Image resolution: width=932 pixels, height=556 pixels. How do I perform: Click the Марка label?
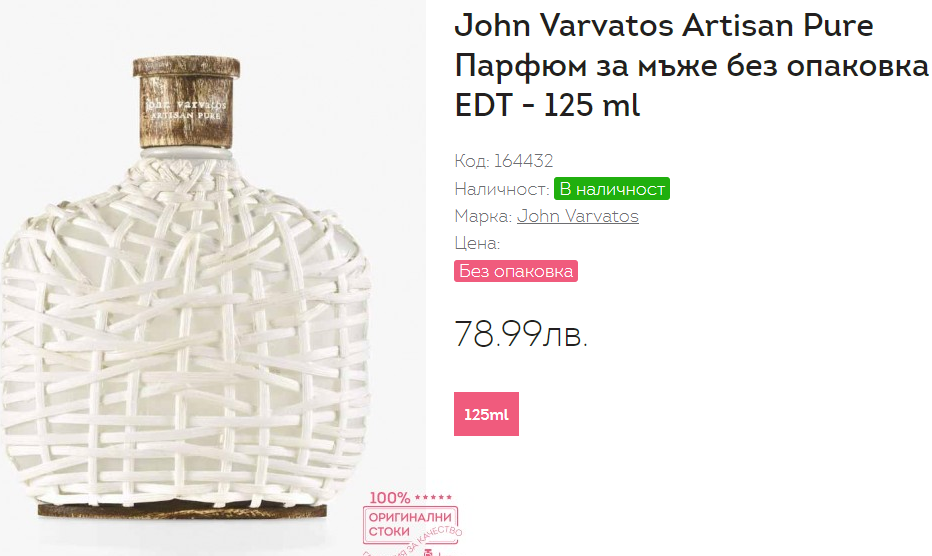point(483,216)
